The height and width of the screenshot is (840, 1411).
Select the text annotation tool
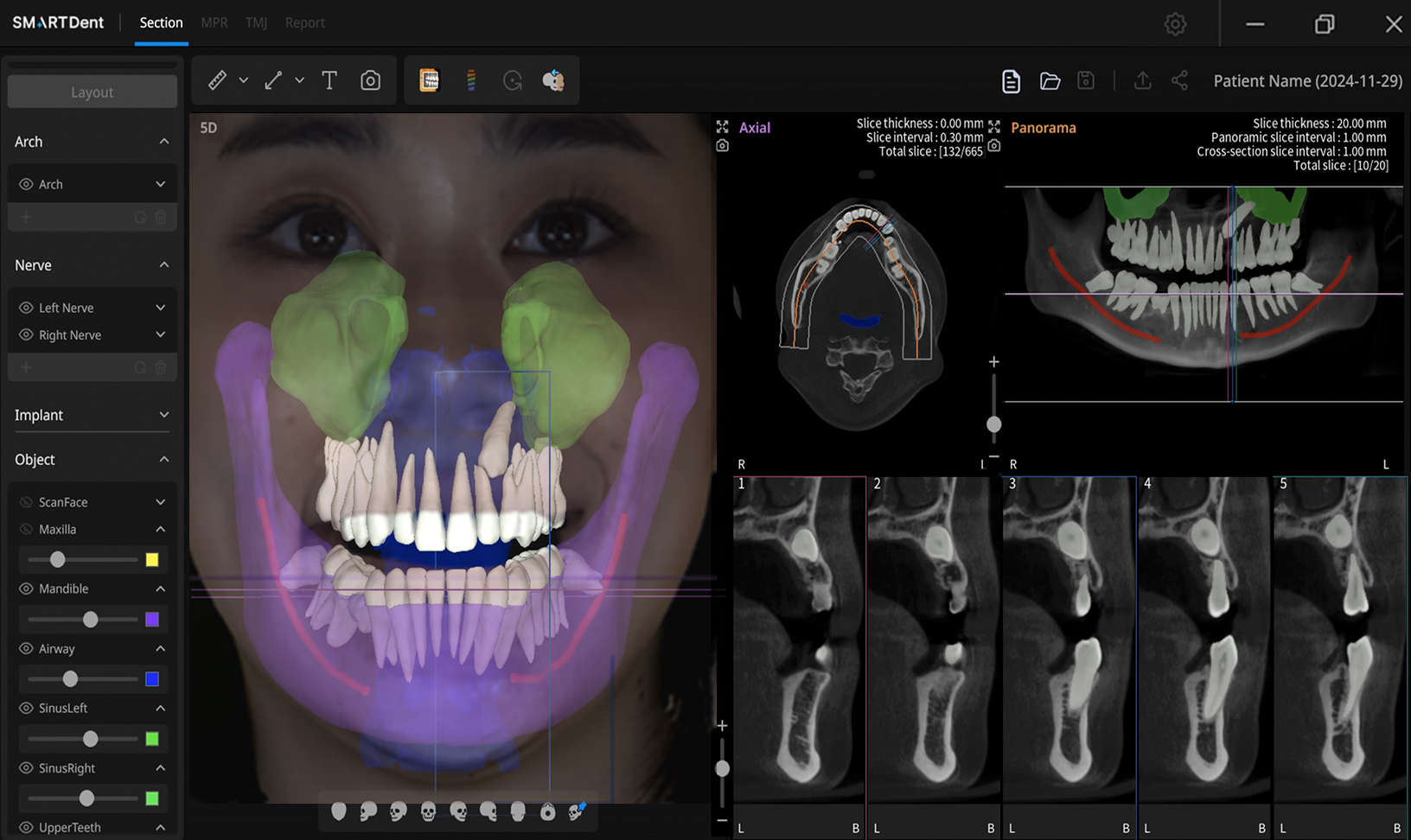pyautogui.click(x=329, y=80)
